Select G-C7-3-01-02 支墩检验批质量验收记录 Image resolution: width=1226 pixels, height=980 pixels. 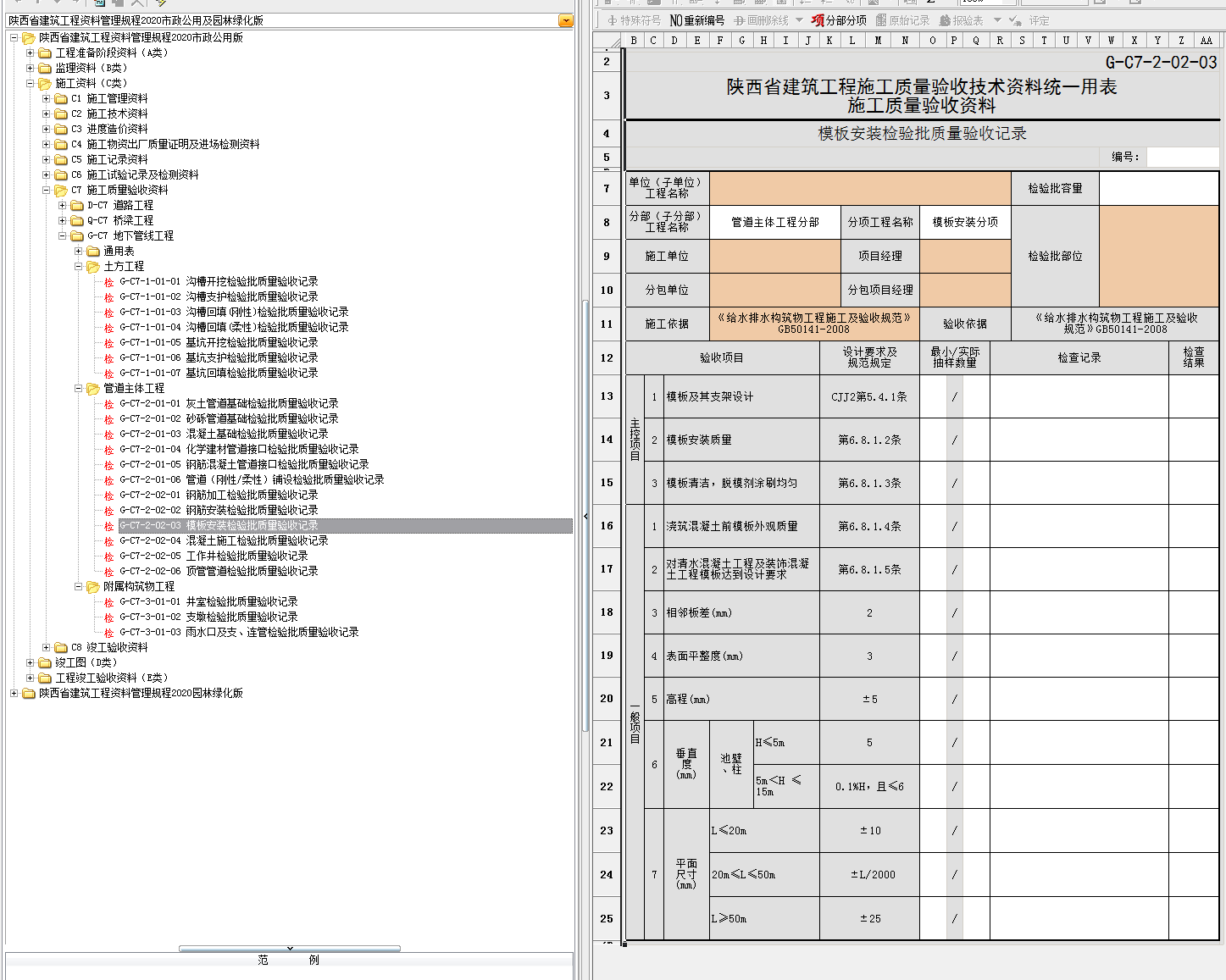[x=208, y=617]
